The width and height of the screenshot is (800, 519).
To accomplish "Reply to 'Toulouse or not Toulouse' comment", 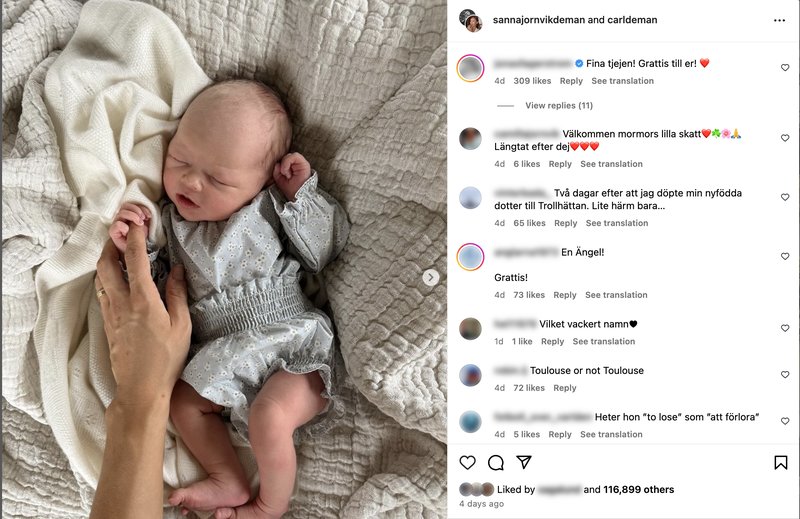I will coord(565,388).
